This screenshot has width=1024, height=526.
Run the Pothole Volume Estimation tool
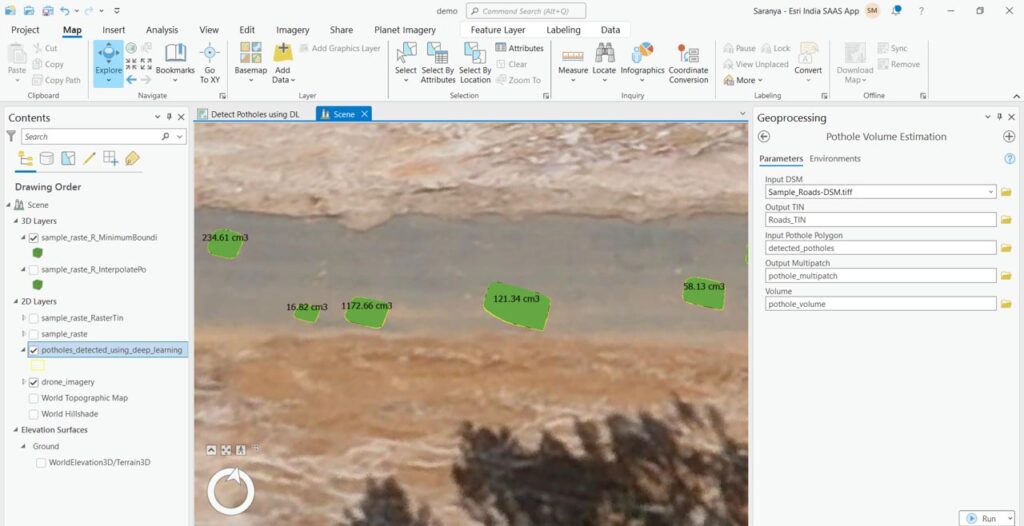coord(981,518)
